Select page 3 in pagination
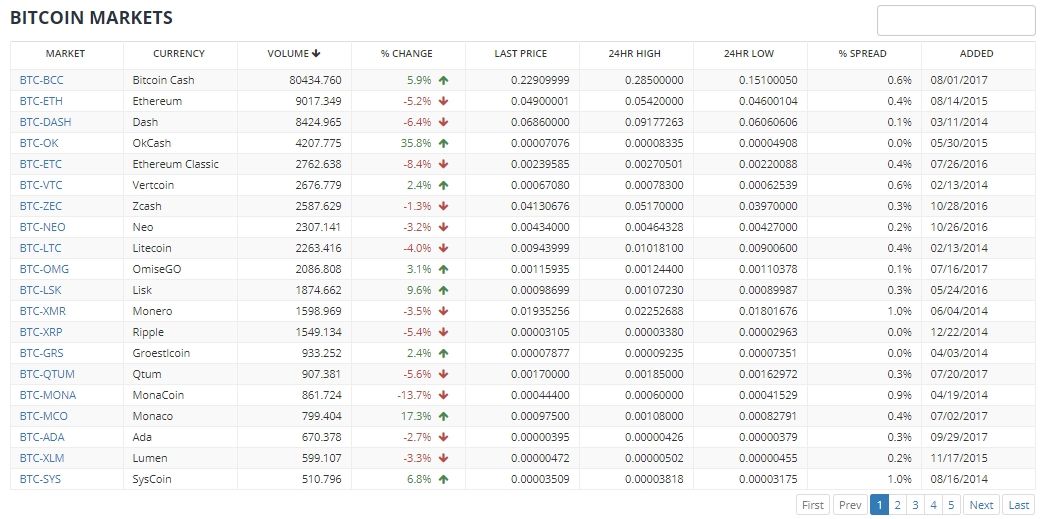This screenshot has height=519, width=1041. [x=916, y=506]
